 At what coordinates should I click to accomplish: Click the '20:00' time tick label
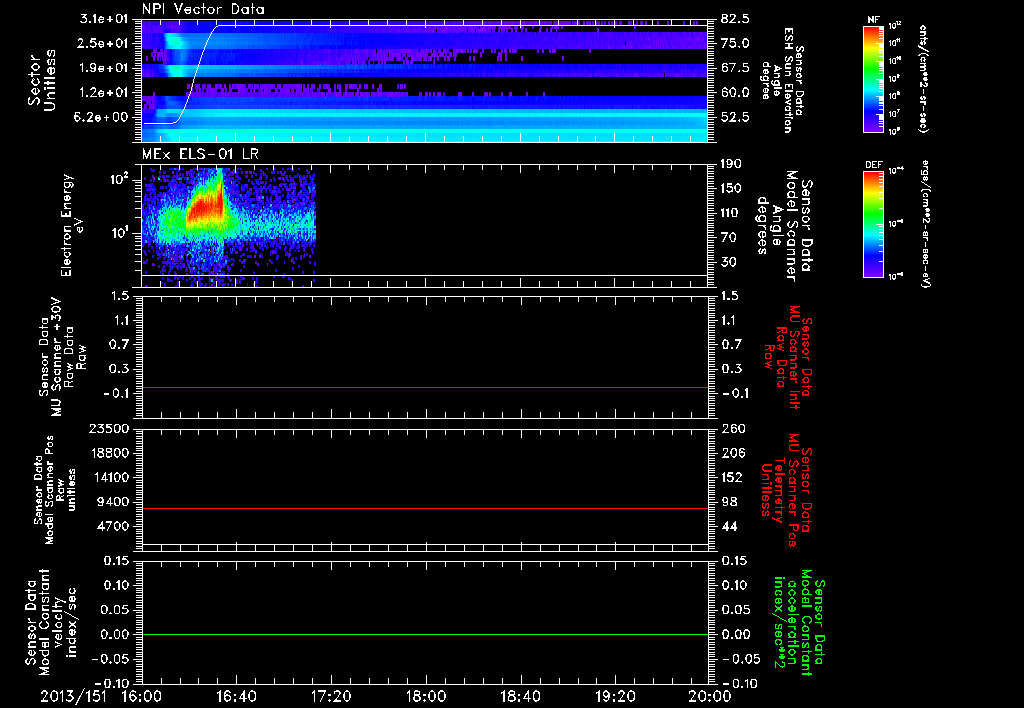pos(710,696)
